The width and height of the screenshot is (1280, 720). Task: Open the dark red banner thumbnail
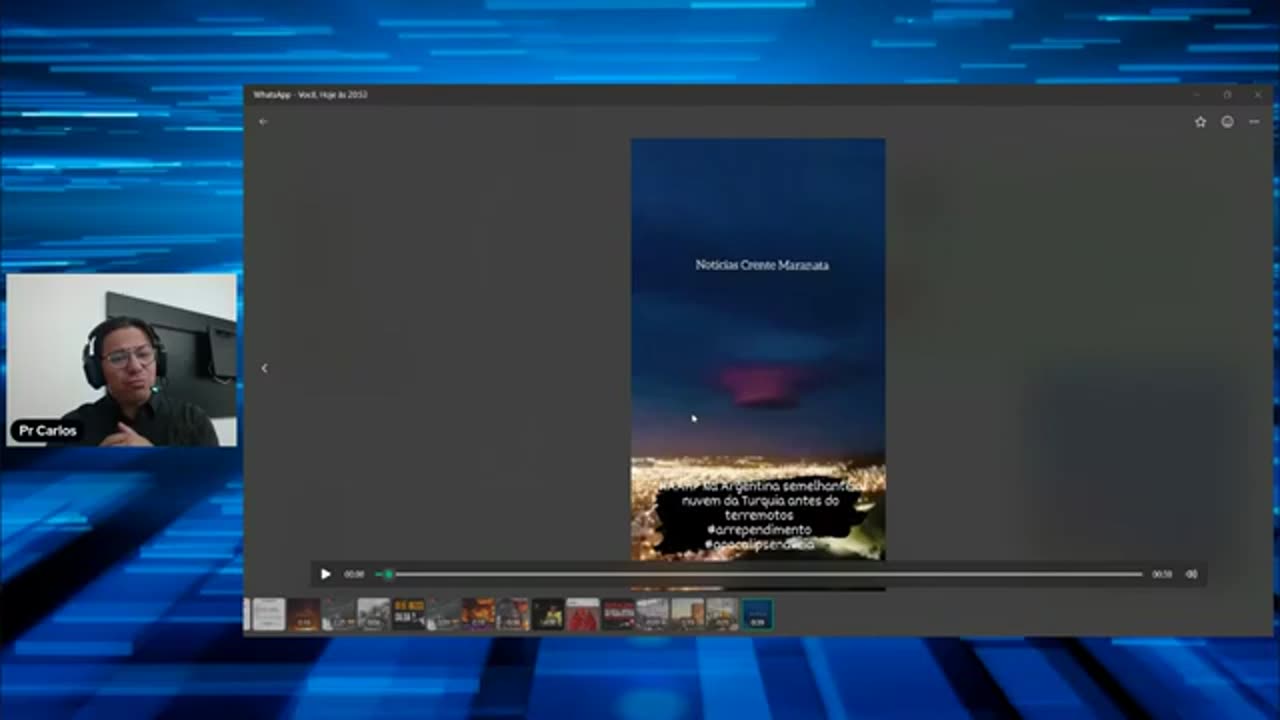point(618,614)
